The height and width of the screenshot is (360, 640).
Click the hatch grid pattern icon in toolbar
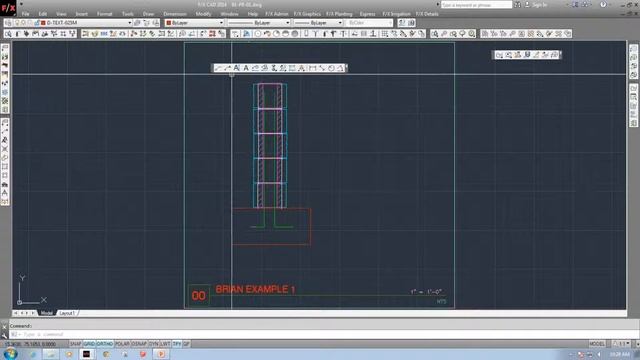tap(384, 34)
